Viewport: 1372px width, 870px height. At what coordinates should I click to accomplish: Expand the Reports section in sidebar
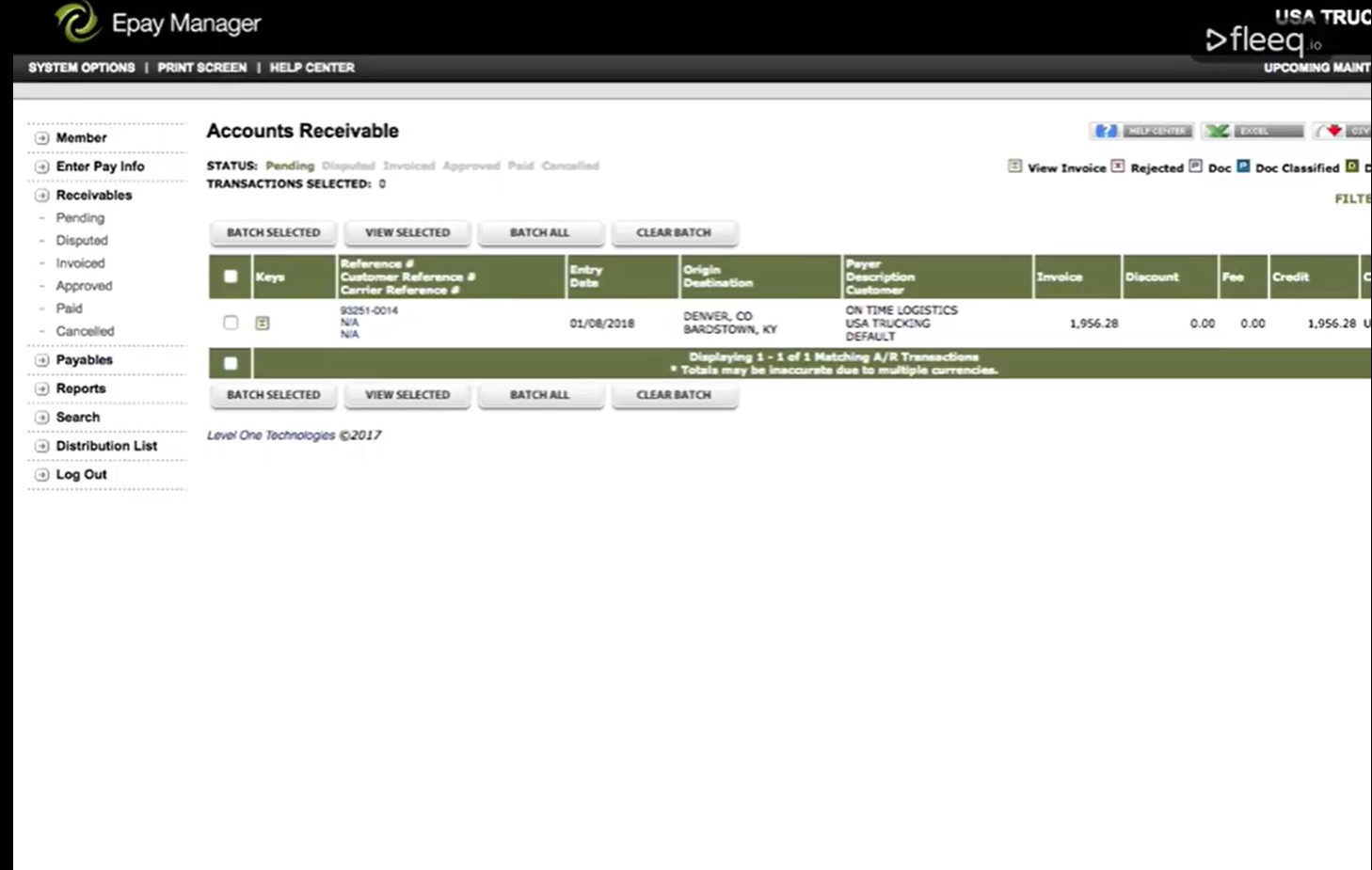point(81,388)
